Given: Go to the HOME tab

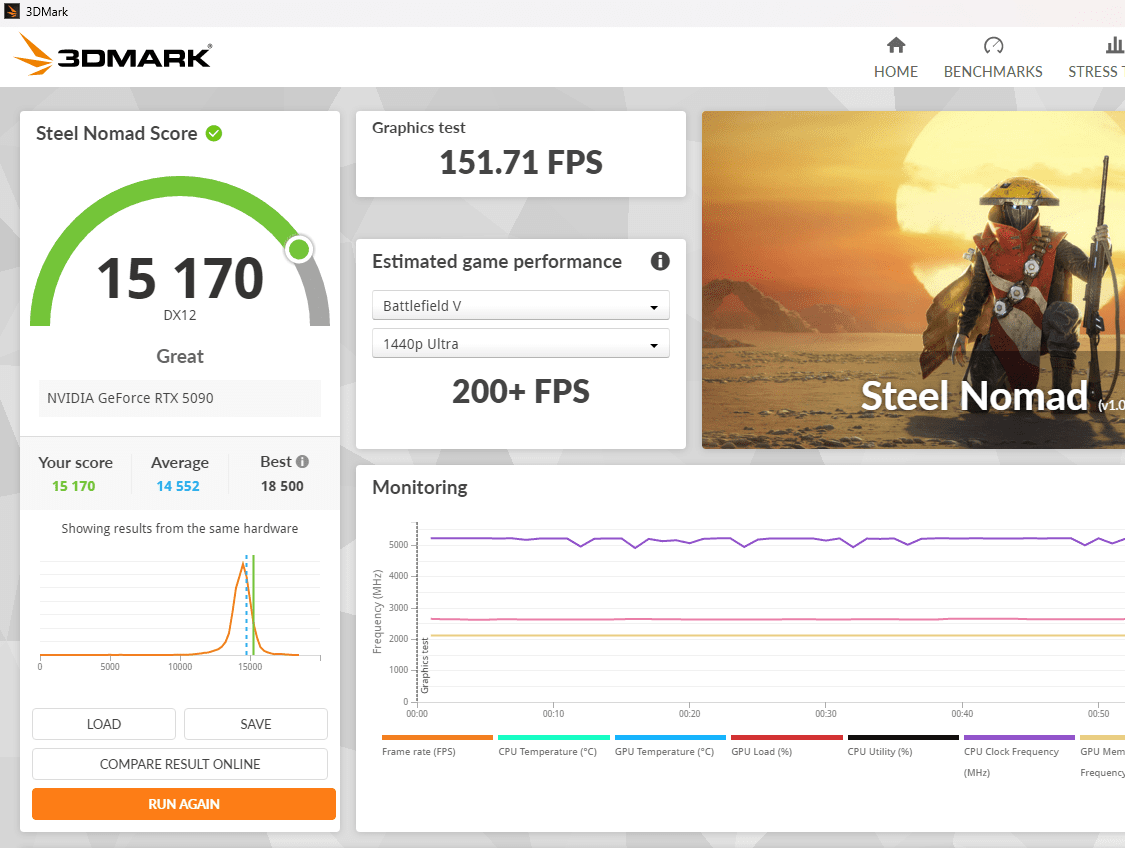Looking at the screenshot, I should pyautogui.click(x=895, y=72).
